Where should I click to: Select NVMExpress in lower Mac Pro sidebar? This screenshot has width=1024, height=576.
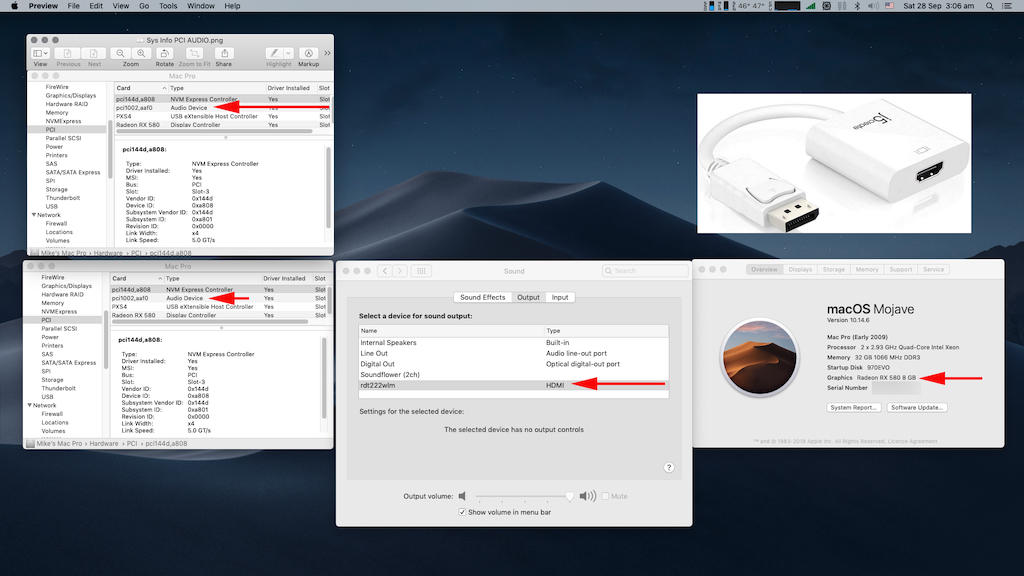pos(59,312)
